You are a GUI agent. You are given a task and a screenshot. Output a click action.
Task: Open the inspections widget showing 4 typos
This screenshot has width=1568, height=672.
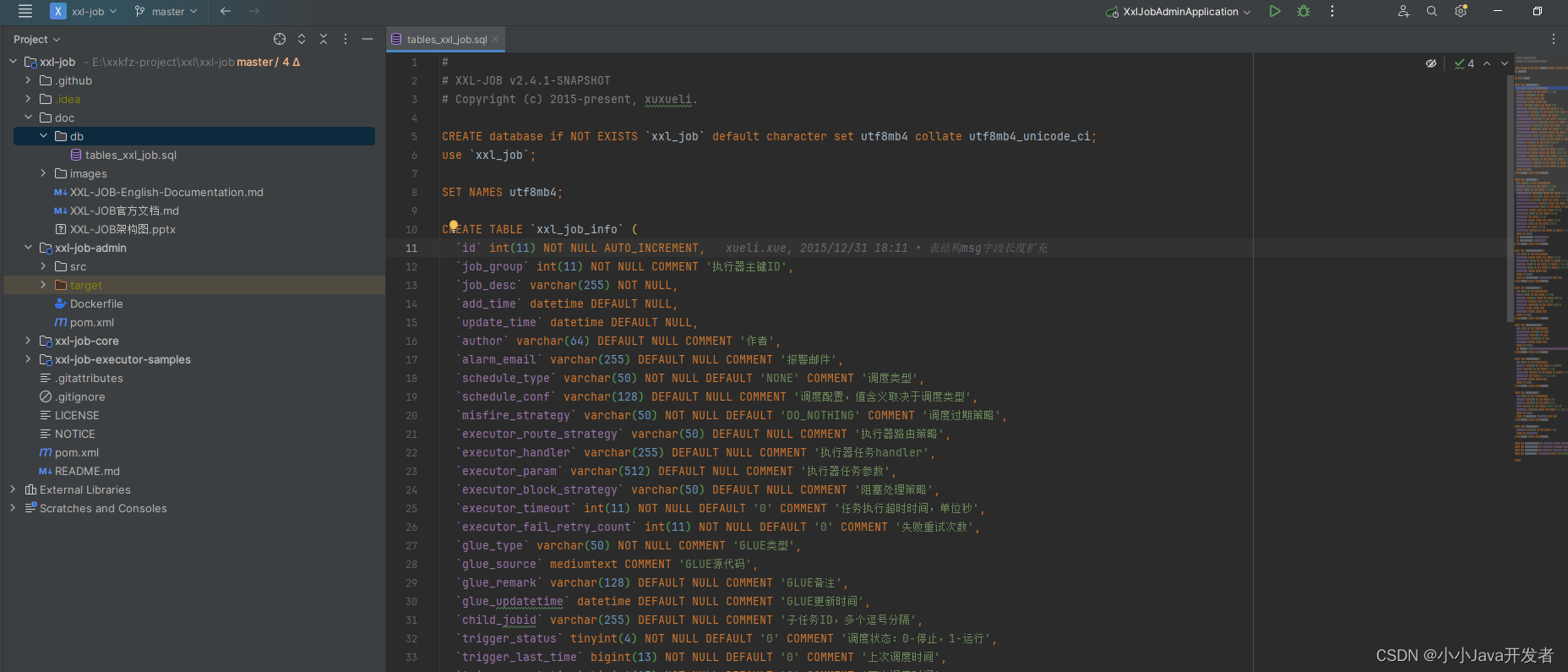[x=1464, y=63]
